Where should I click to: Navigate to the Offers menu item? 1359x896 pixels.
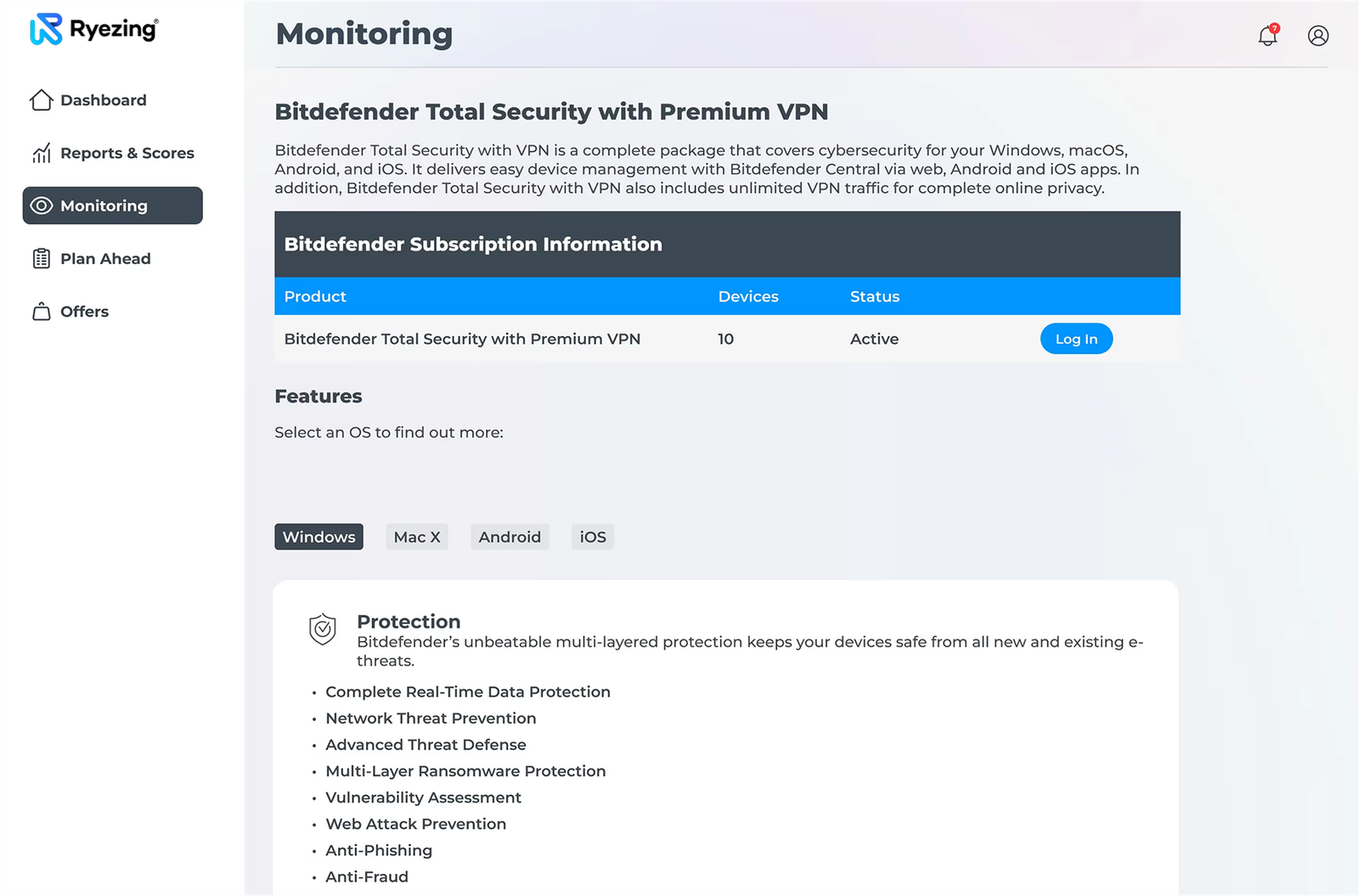85,312
